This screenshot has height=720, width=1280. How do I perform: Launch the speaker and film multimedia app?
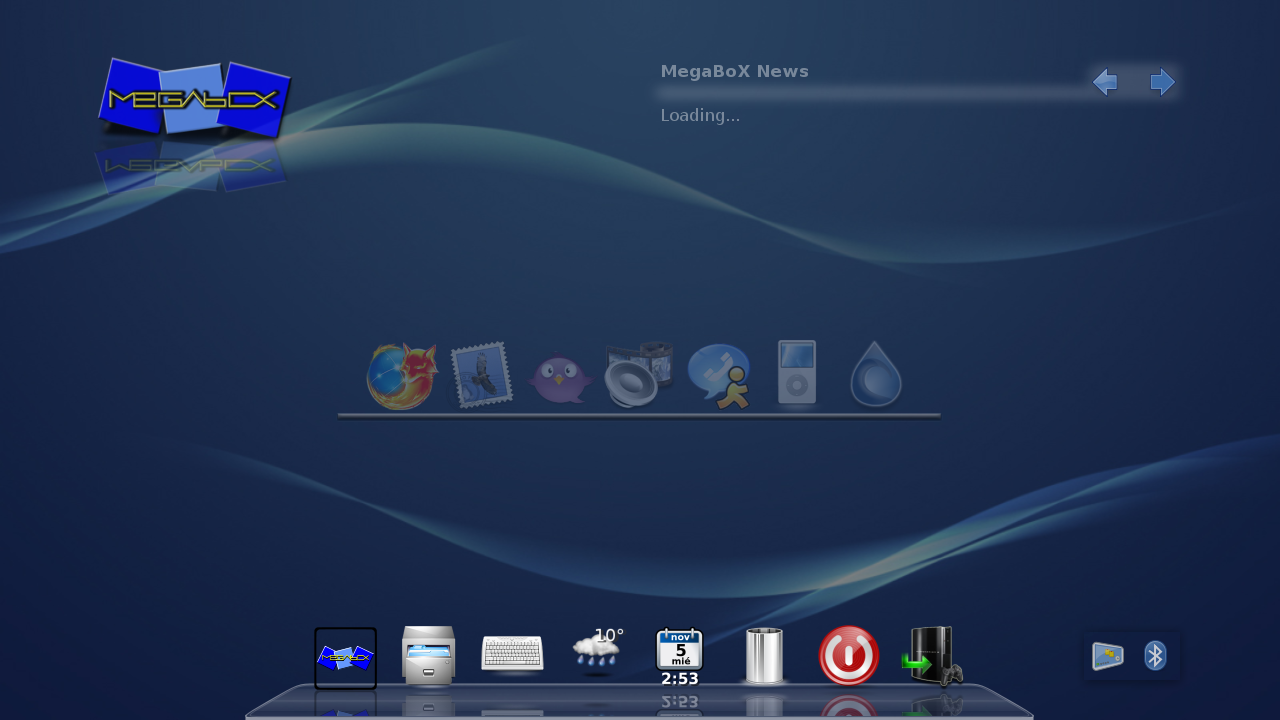[639, 374]
